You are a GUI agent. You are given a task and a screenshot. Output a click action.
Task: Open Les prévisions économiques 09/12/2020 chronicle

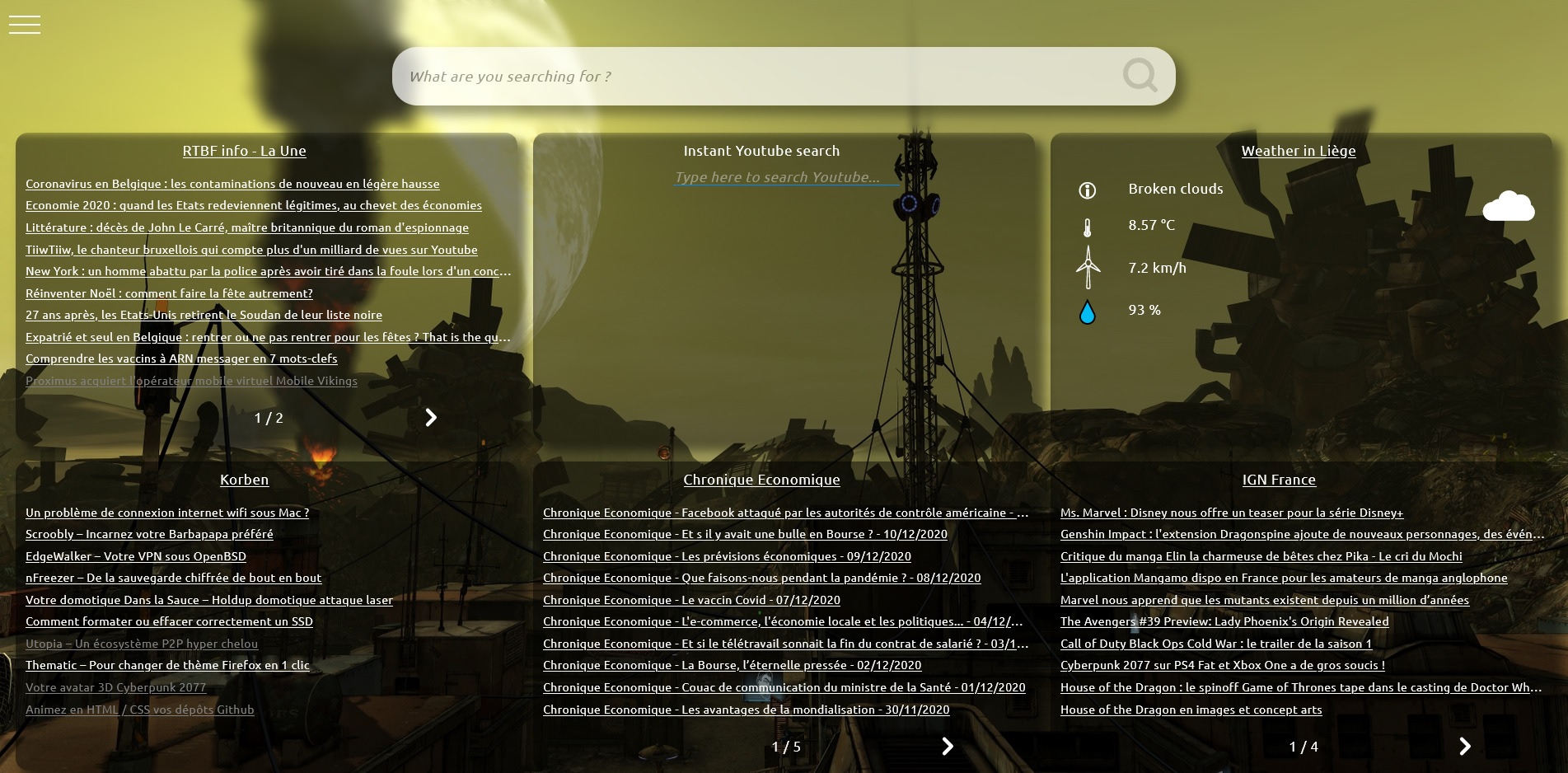(x=727, y=556)
